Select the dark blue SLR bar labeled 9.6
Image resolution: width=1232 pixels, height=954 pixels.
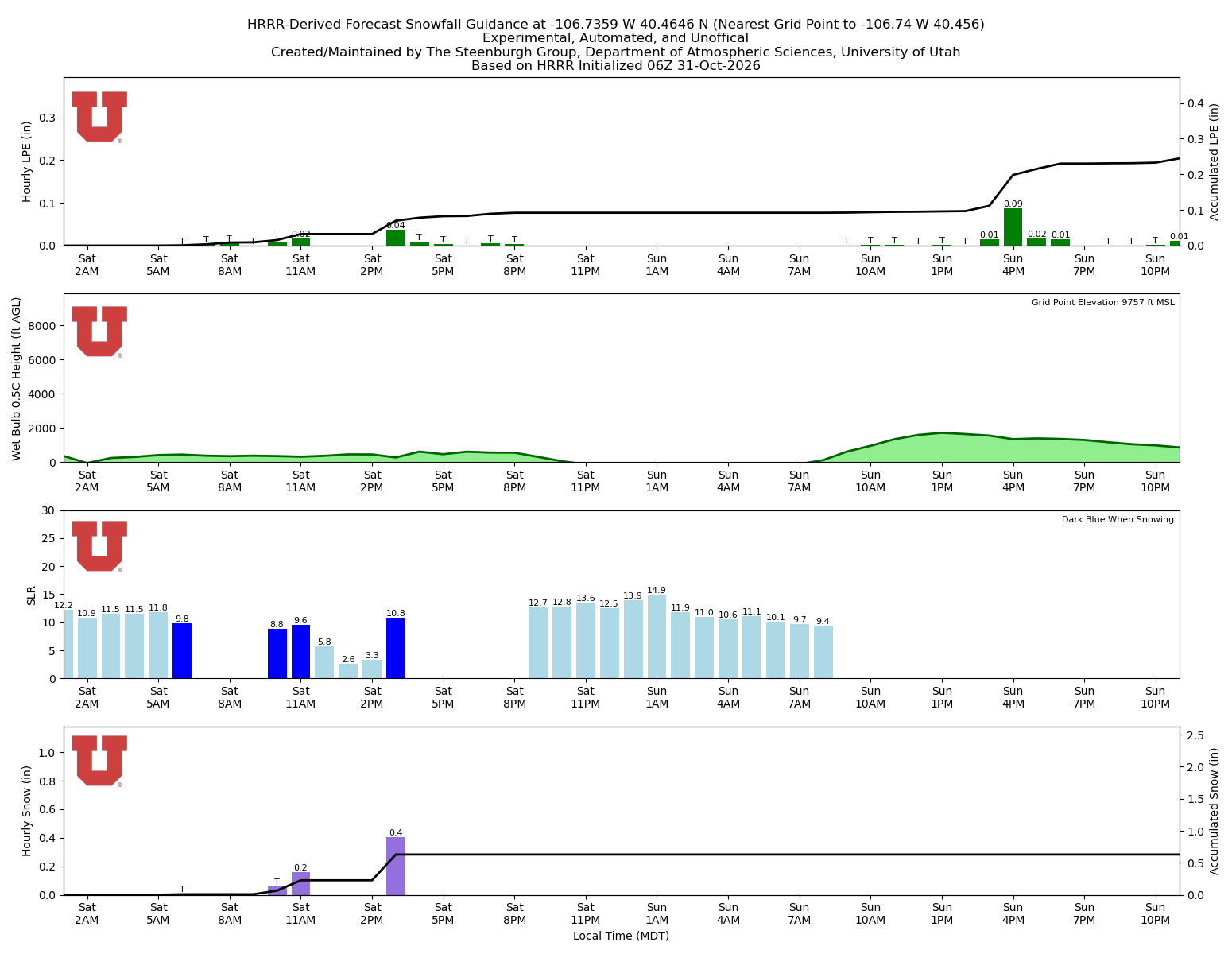coord(300,651)
